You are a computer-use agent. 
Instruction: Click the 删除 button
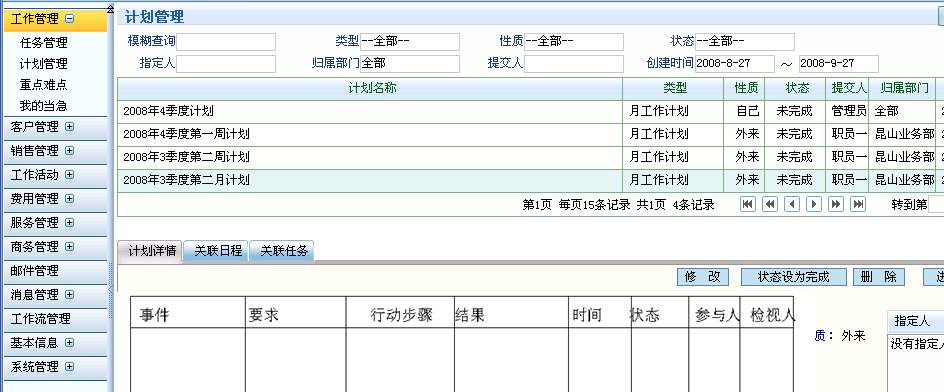tap(878, 277)
